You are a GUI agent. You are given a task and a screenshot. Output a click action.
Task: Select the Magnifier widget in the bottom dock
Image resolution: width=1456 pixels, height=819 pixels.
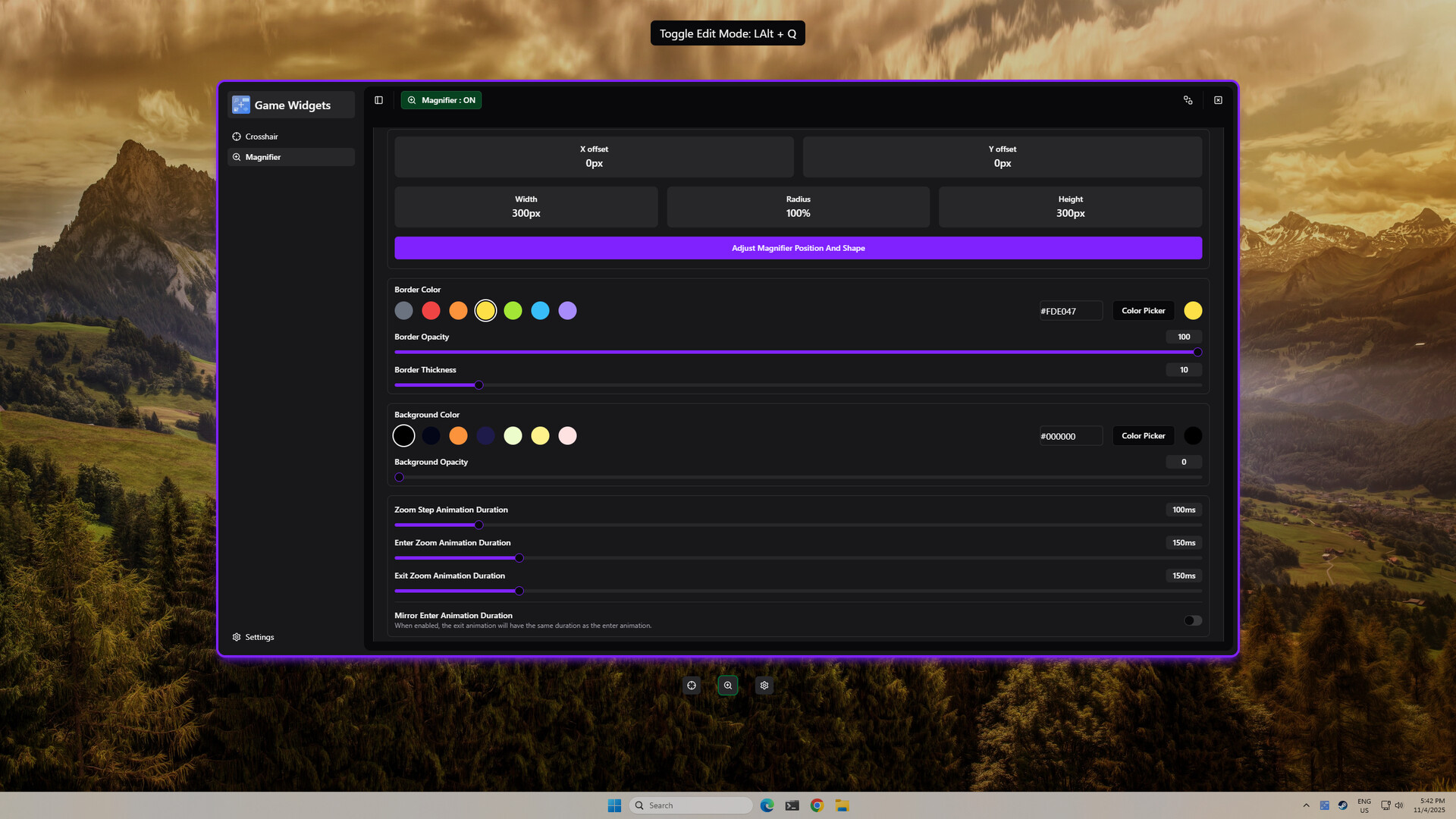727,685
